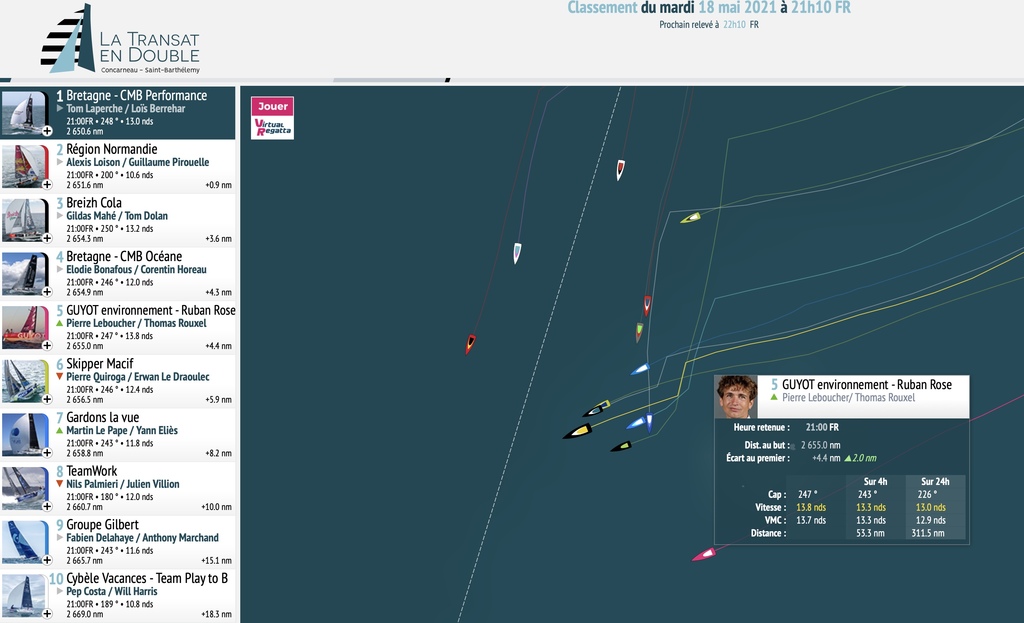Click the yellow-green boat marker on map

[x=691, y=217]
